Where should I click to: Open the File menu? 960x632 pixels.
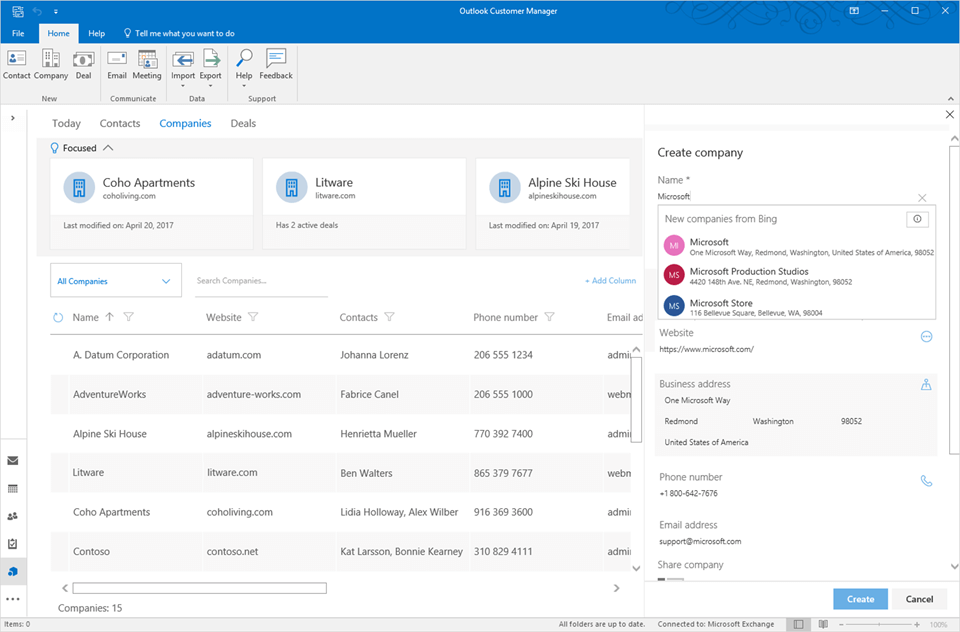[18, 33]
